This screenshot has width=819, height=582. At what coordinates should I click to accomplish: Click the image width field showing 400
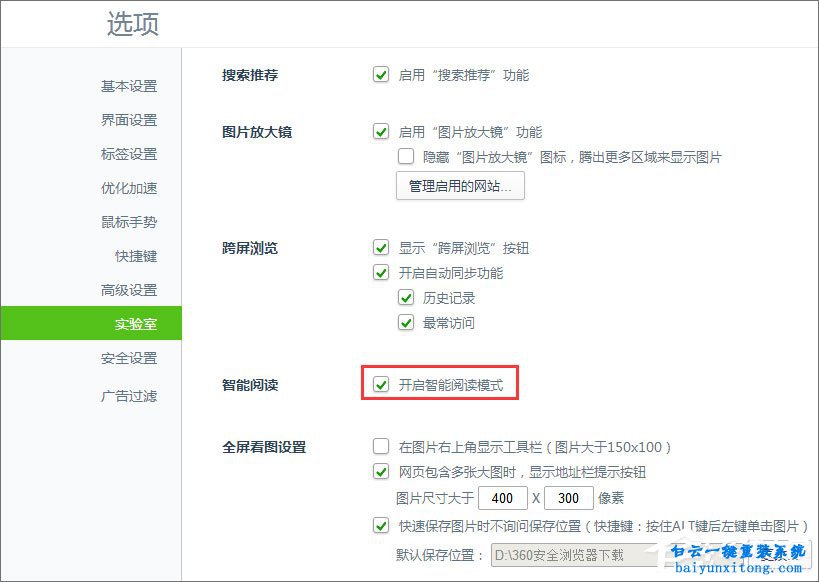503,498
